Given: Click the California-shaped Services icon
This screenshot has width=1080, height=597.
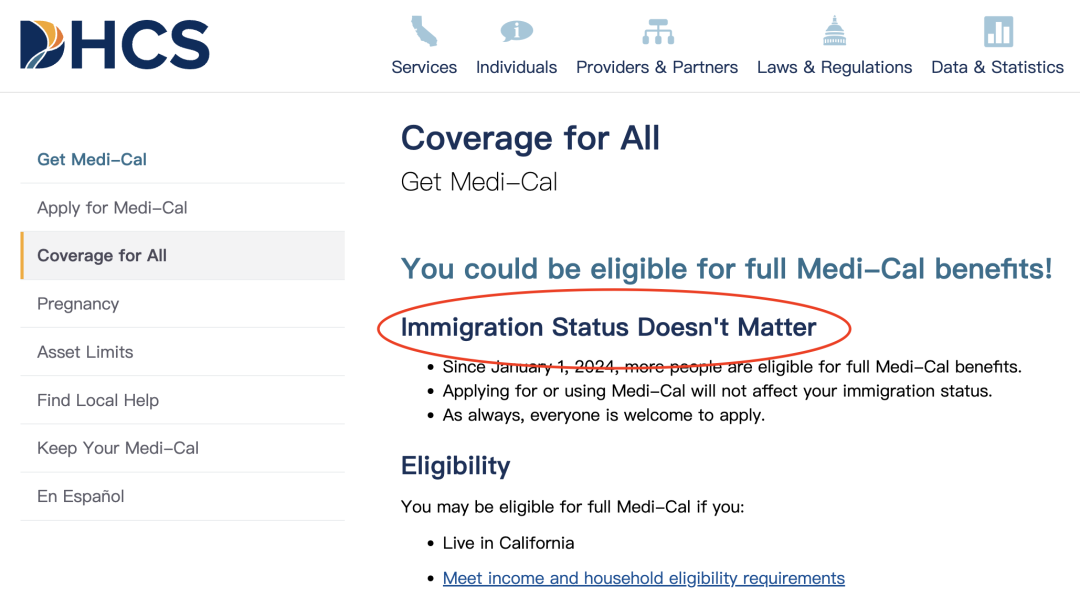Looking at the screenshot, I should 424,31.
